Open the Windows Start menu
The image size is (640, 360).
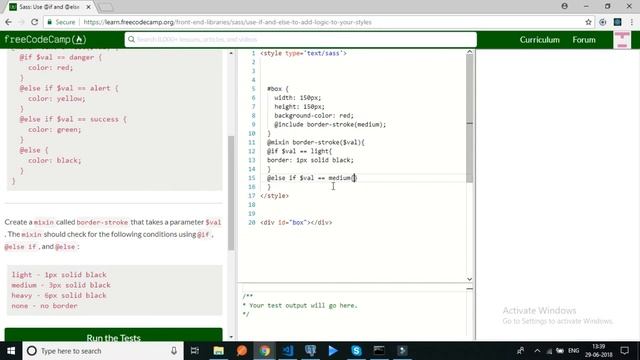point(11,351)
